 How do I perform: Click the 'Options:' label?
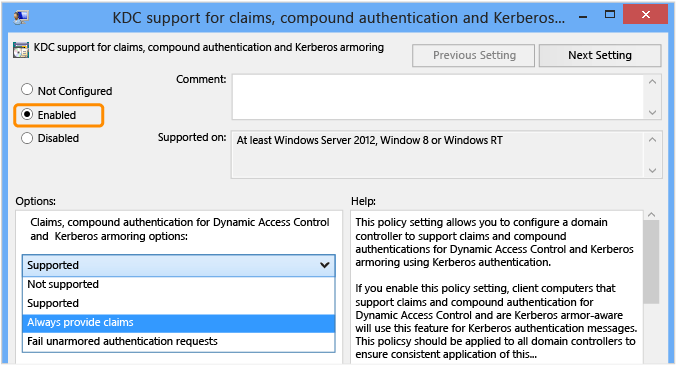pyautogui.click(x=36, y=201)
